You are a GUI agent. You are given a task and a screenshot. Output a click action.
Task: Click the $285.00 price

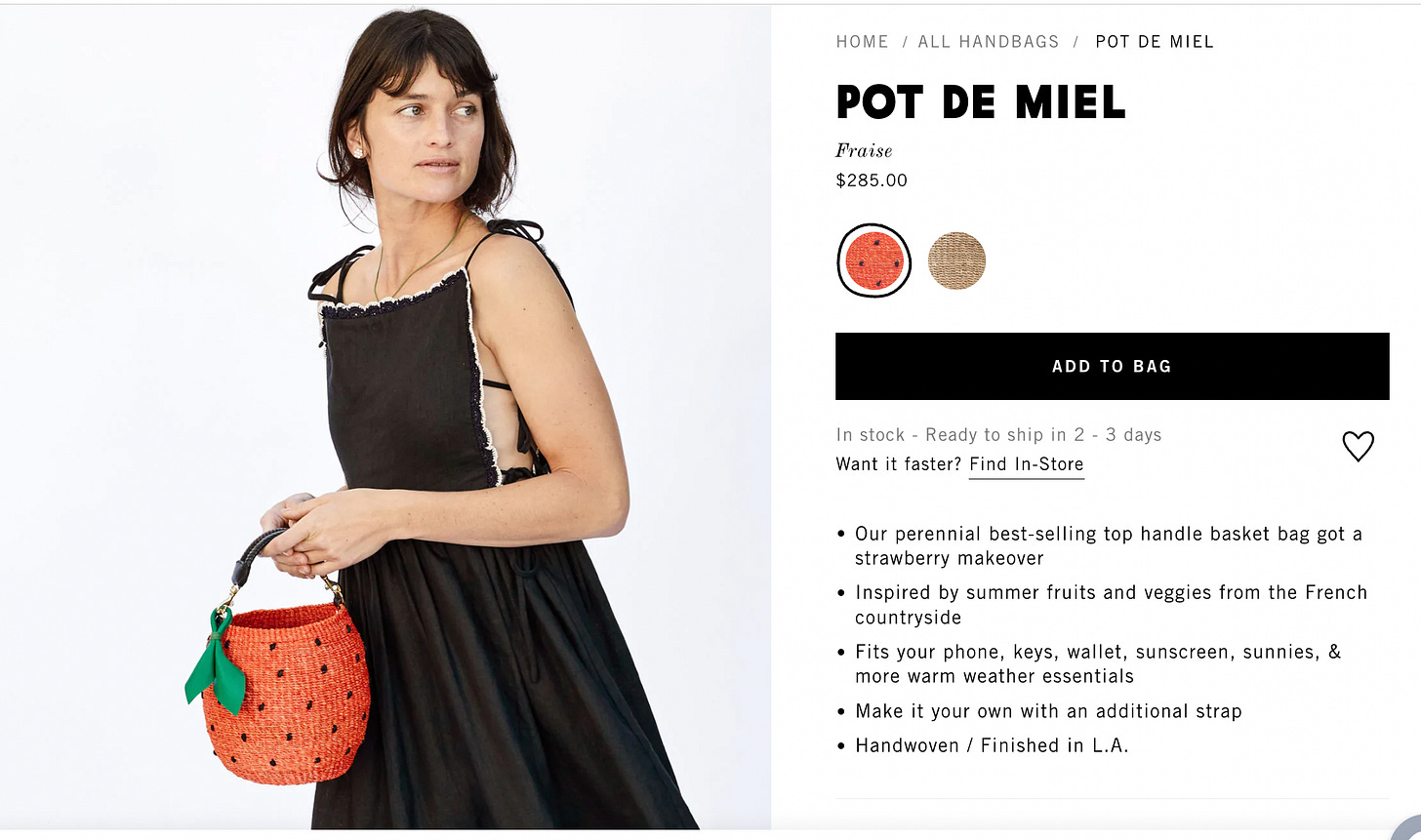872,180
